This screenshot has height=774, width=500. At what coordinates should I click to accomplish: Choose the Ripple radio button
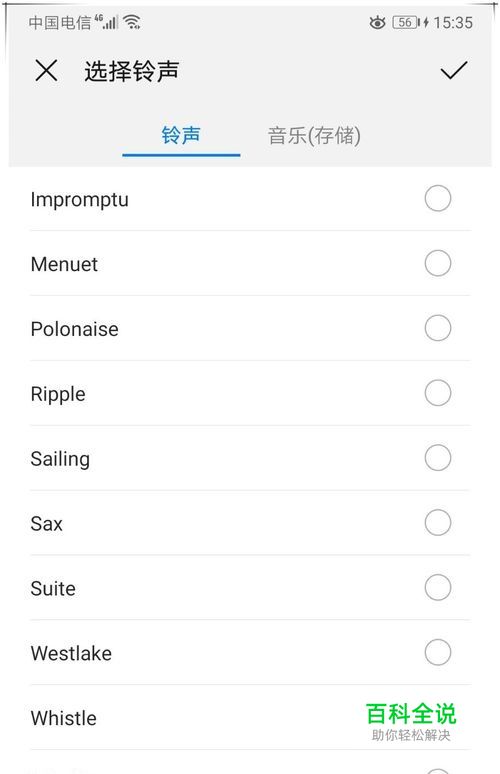click(438, 393)
